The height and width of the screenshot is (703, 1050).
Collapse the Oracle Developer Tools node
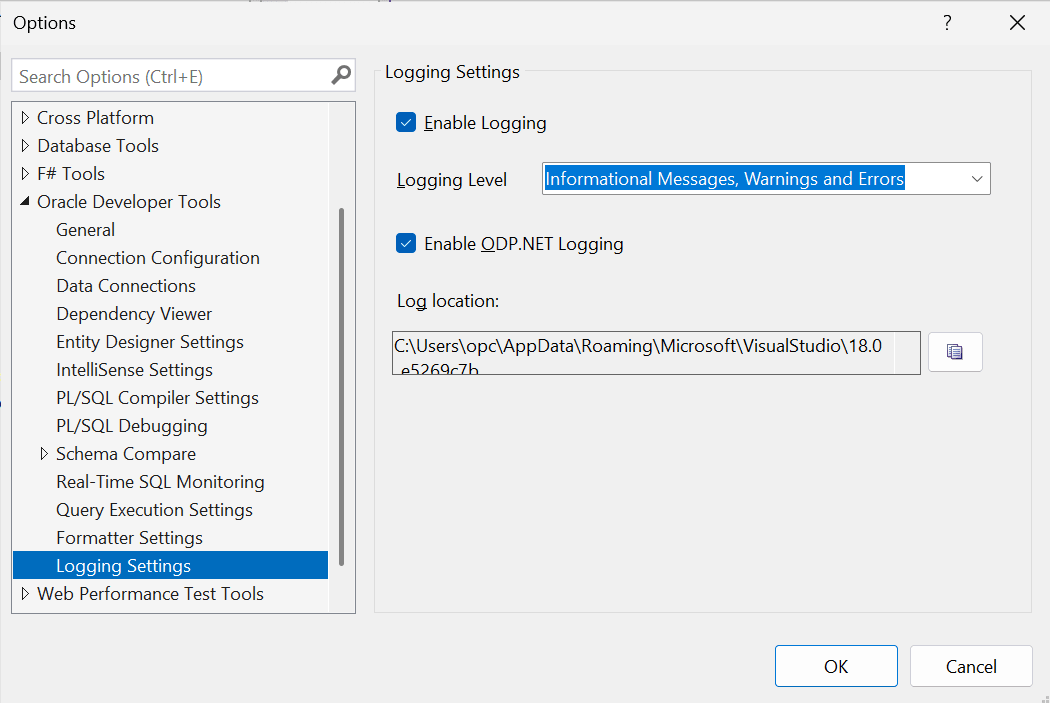coord(25,201)
